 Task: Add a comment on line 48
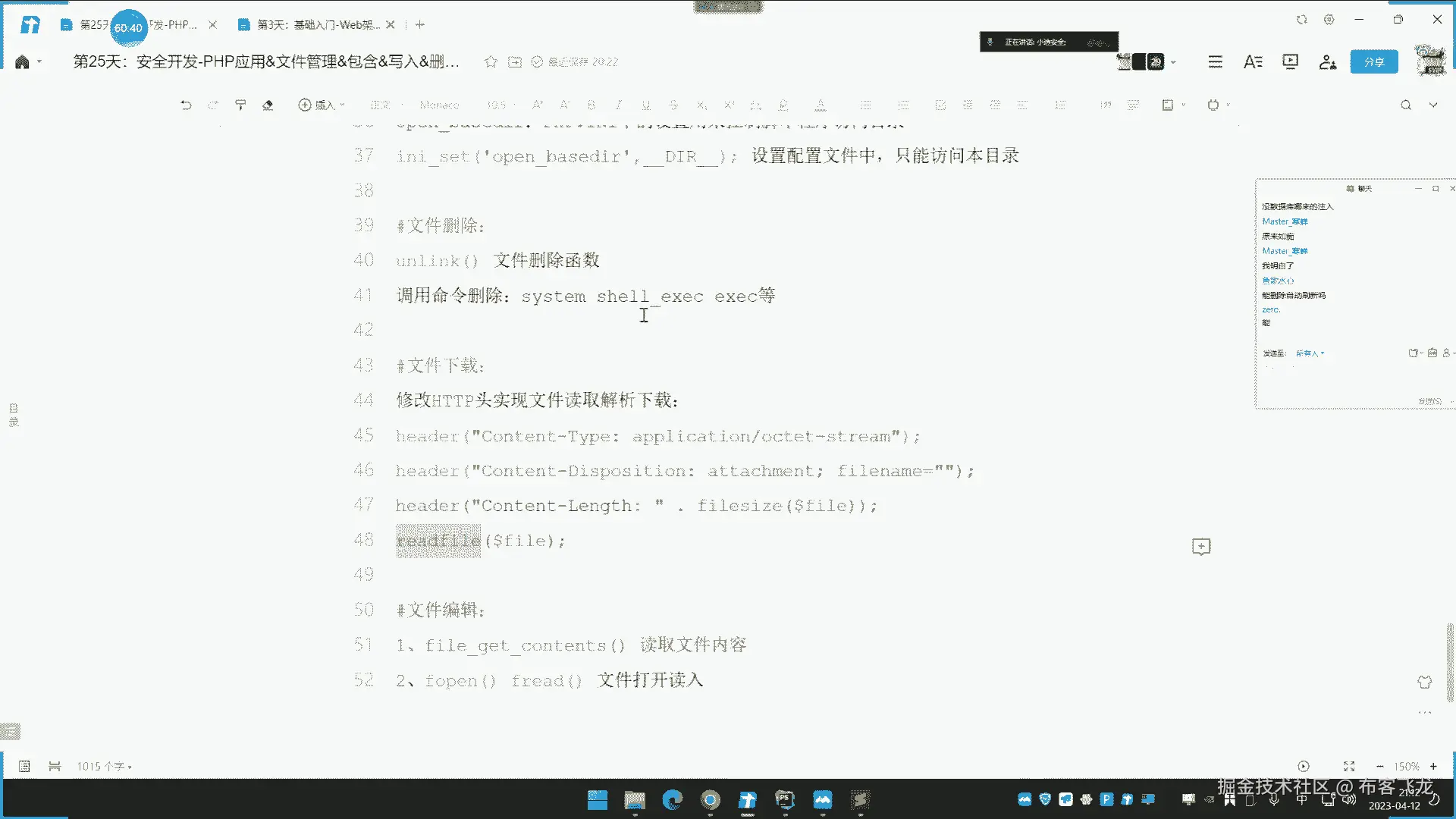1201,547
